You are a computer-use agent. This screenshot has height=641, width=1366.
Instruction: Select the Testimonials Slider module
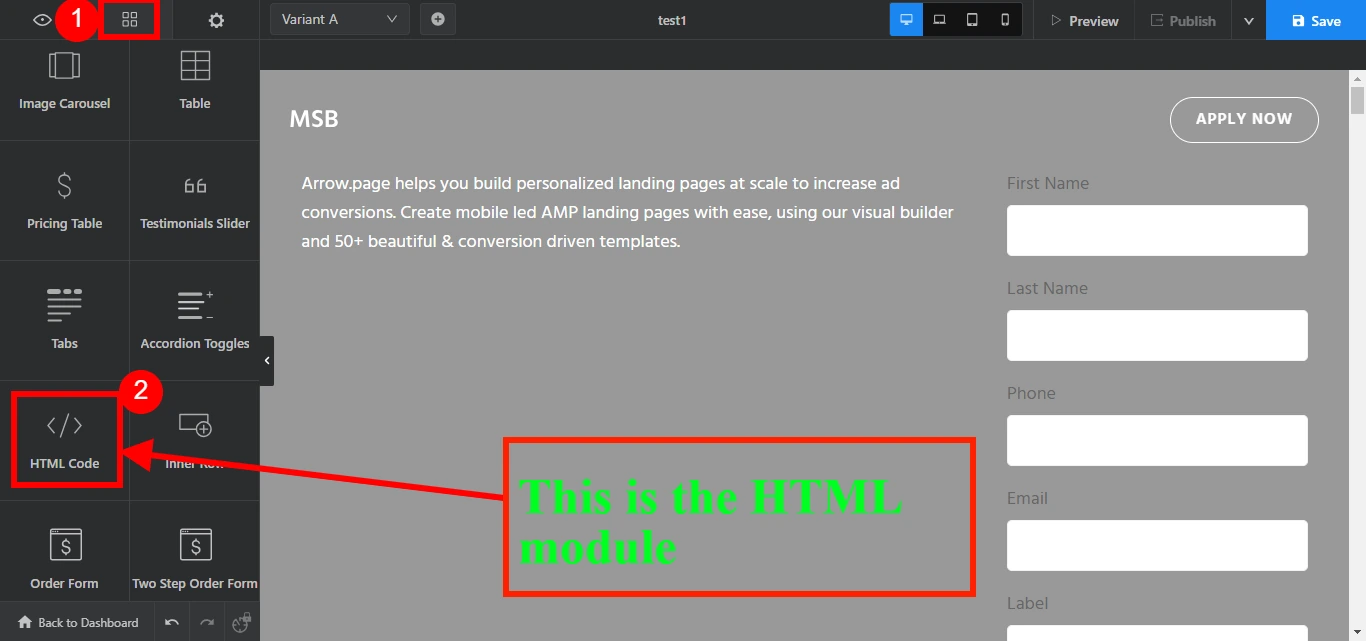[195, 200]
